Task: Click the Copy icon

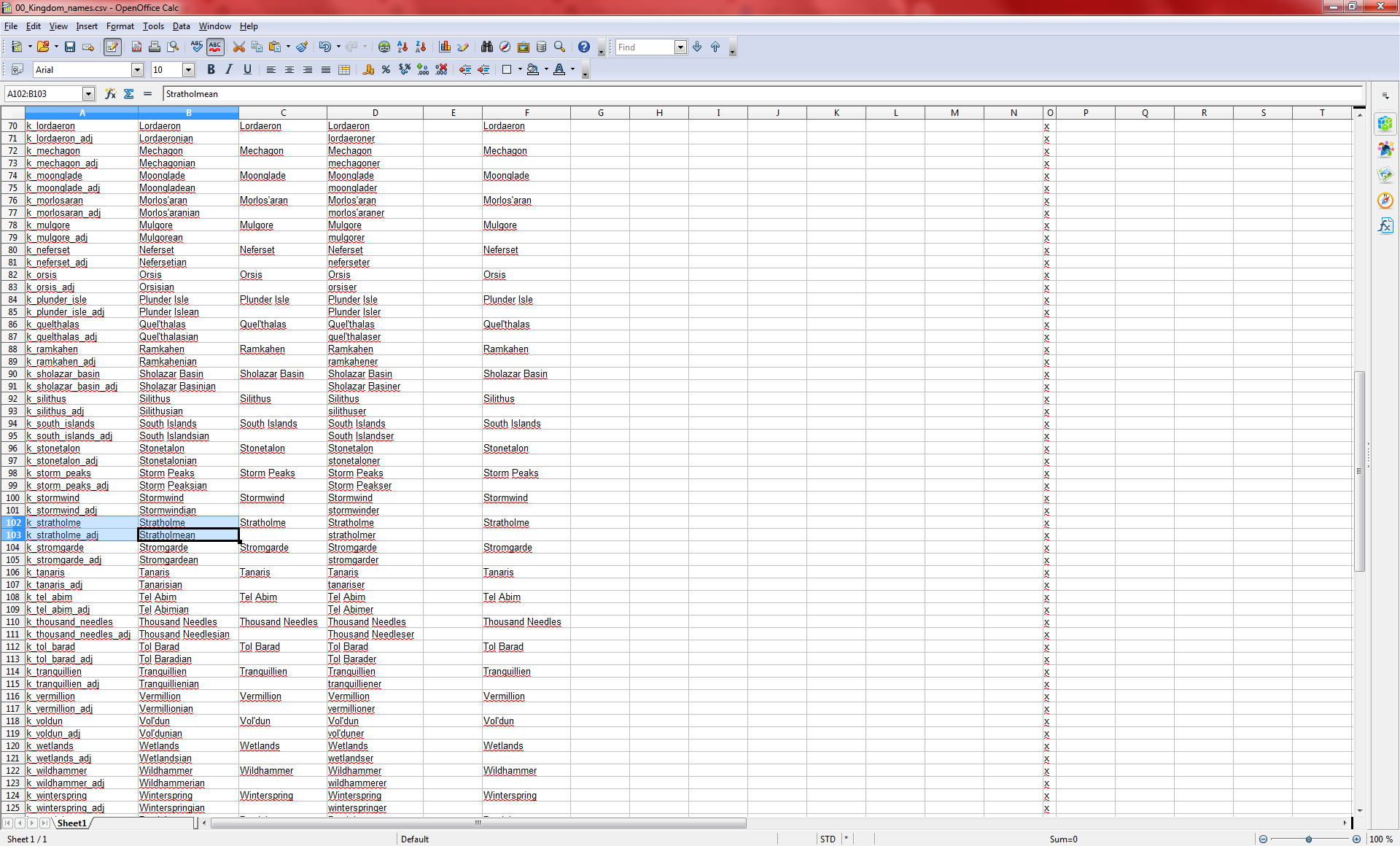Action: tap(257, 47)
